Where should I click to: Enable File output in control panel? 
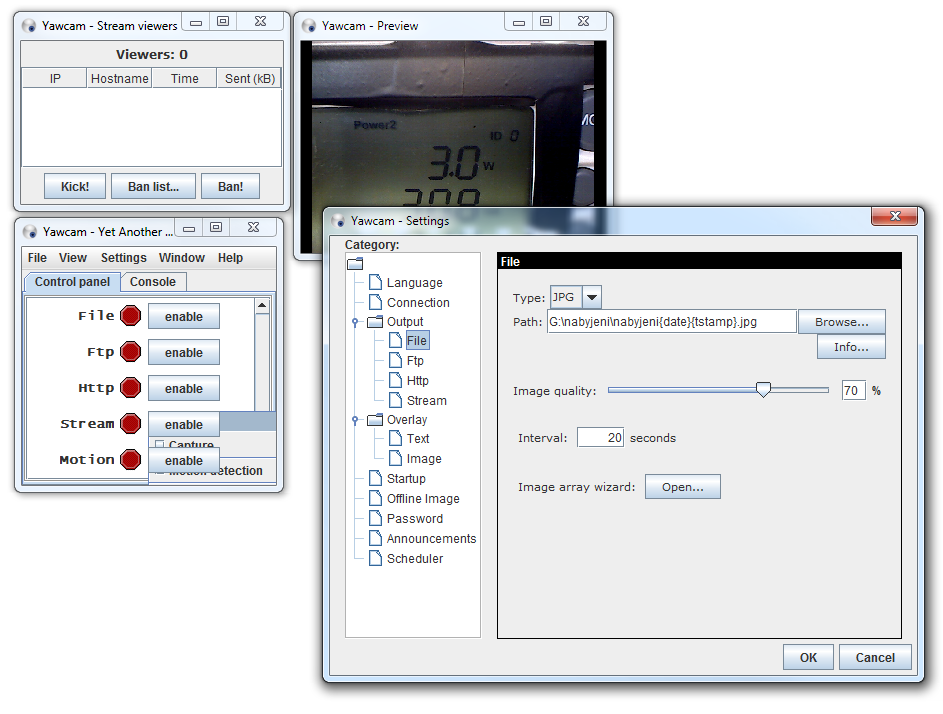coord(184,317)
